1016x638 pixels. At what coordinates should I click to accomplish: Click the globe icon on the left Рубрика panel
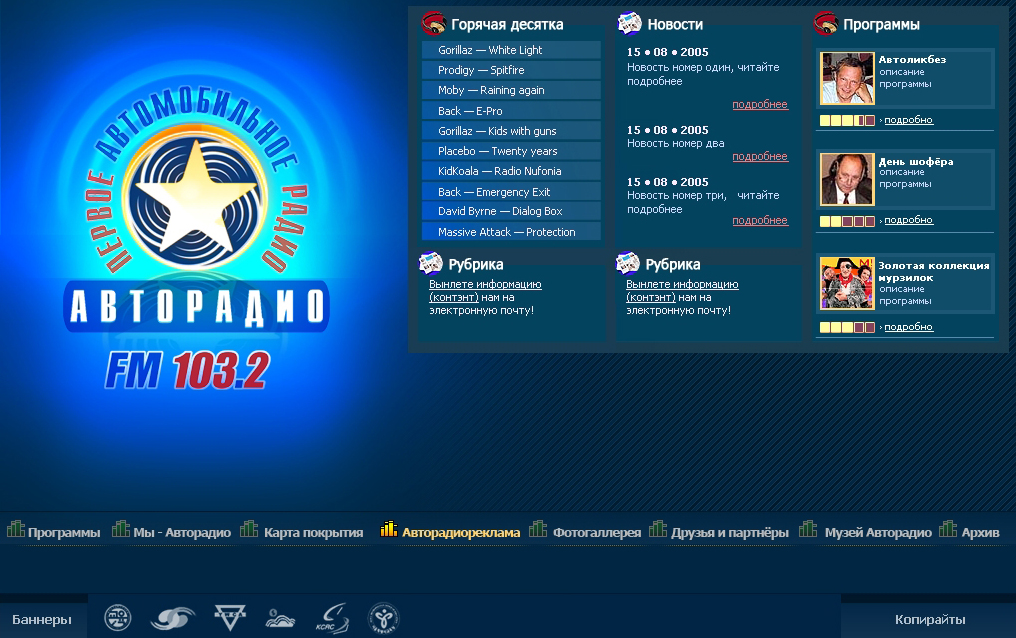[x=430, y=263]
